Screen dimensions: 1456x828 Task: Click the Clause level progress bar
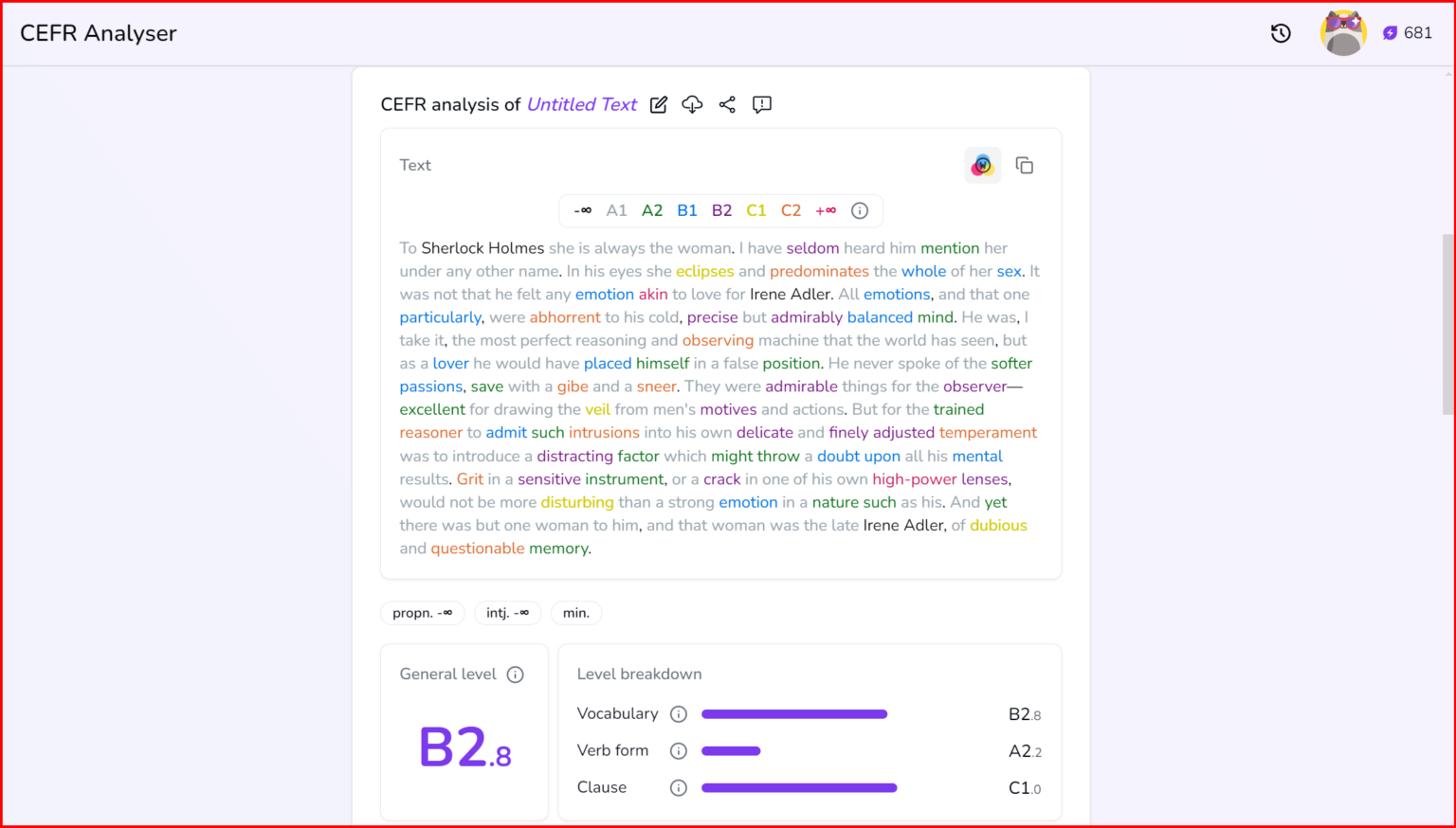(x=798, y=787)
